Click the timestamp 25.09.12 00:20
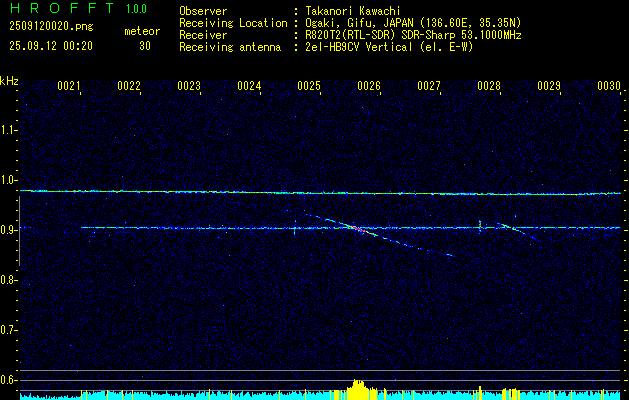The height and width of the screenshot is (400, 629). (x=51, y=46)
